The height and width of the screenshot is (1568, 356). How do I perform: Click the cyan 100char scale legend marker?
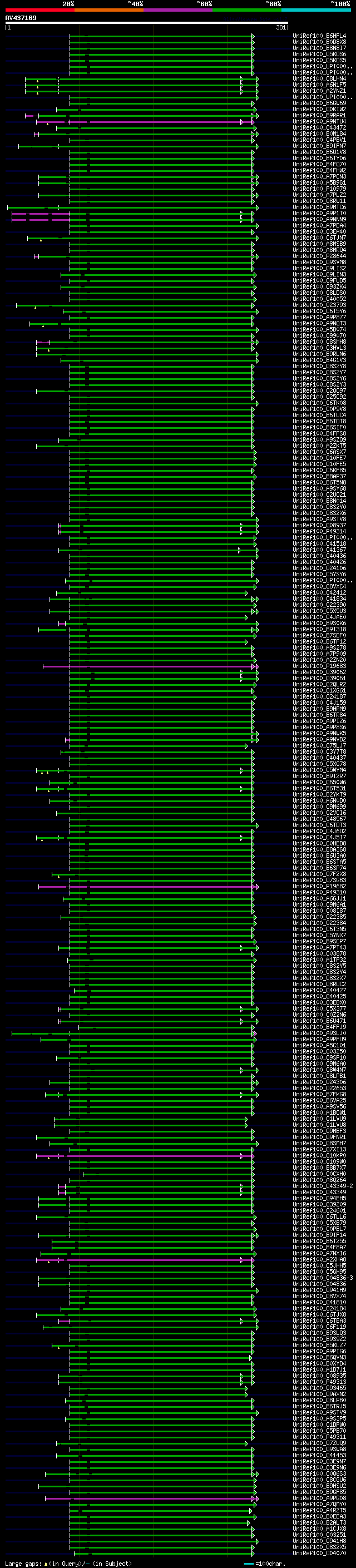pyautogui.click(x=249, y=1564)
